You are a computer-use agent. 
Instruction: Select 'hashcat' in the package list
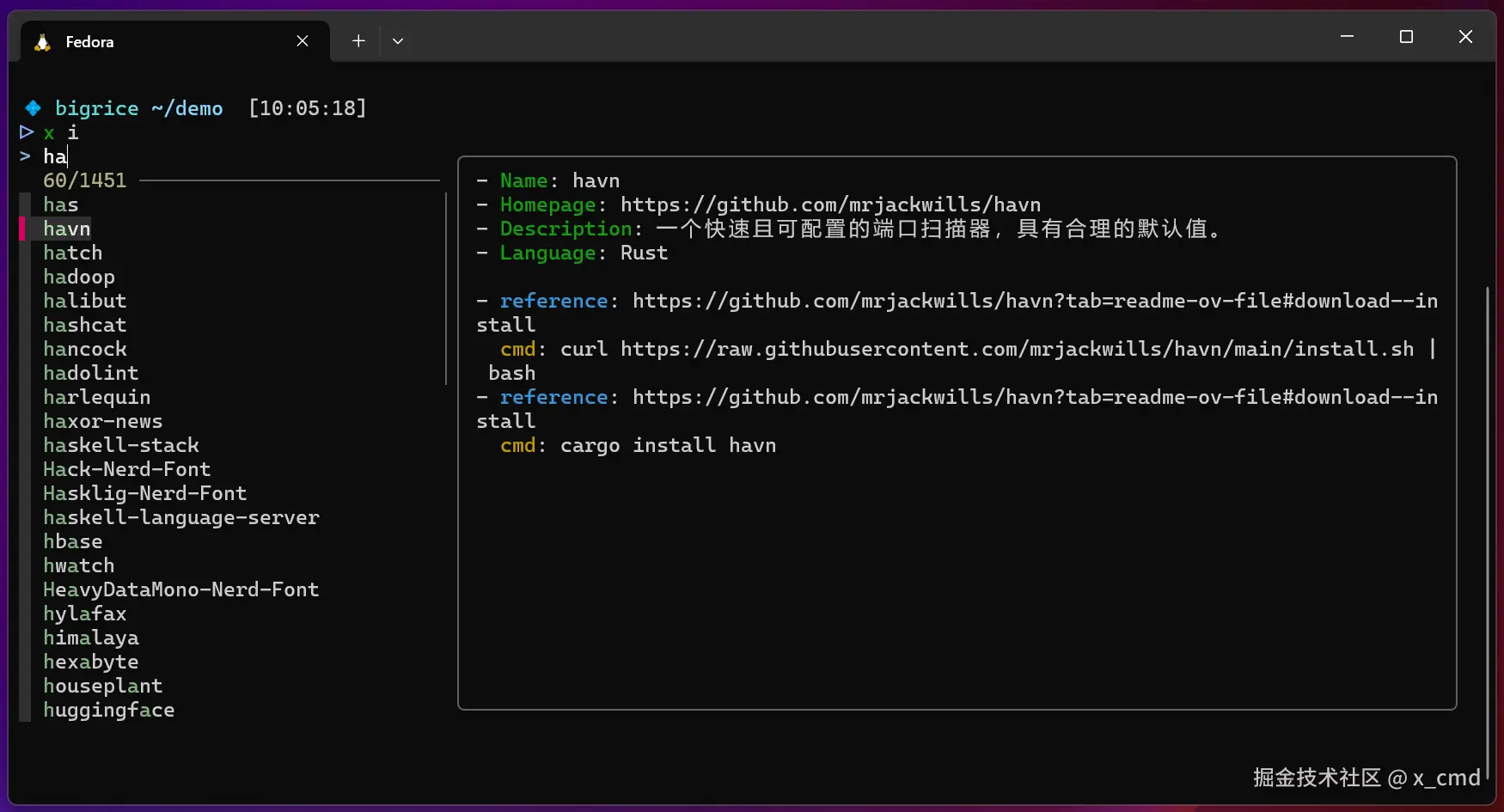(85, 325)
